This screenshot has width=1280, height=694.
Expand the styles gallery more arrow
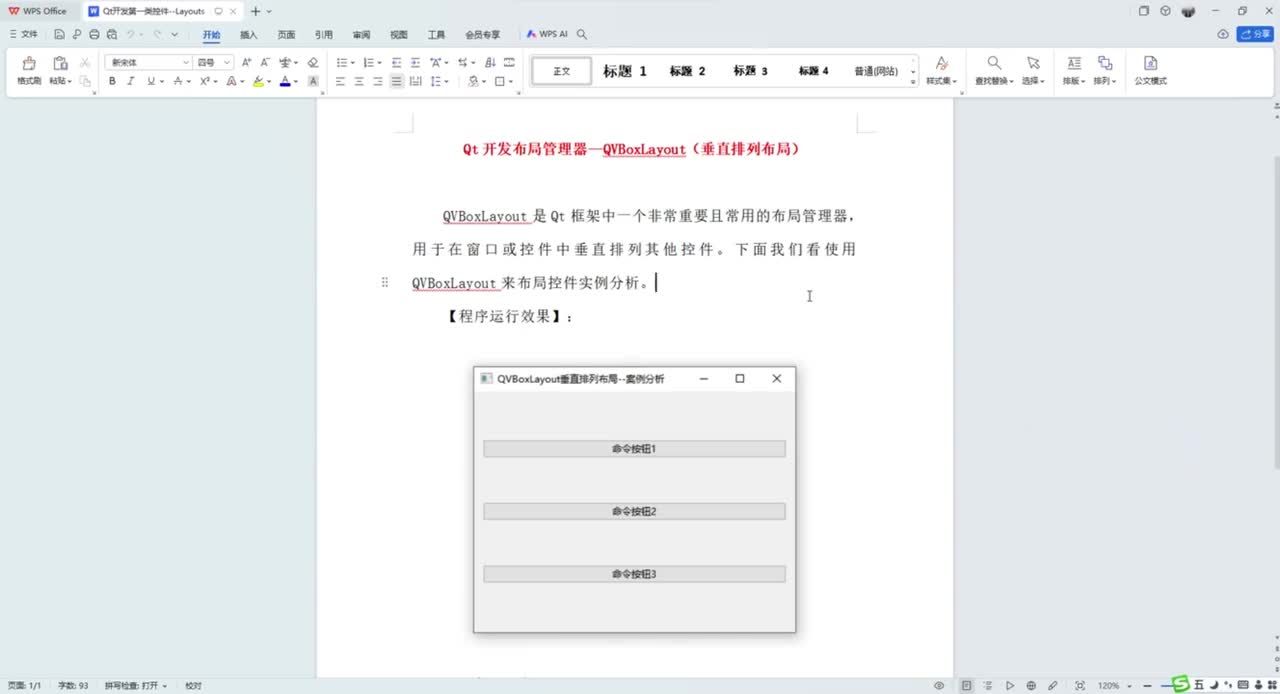(913, 83)
